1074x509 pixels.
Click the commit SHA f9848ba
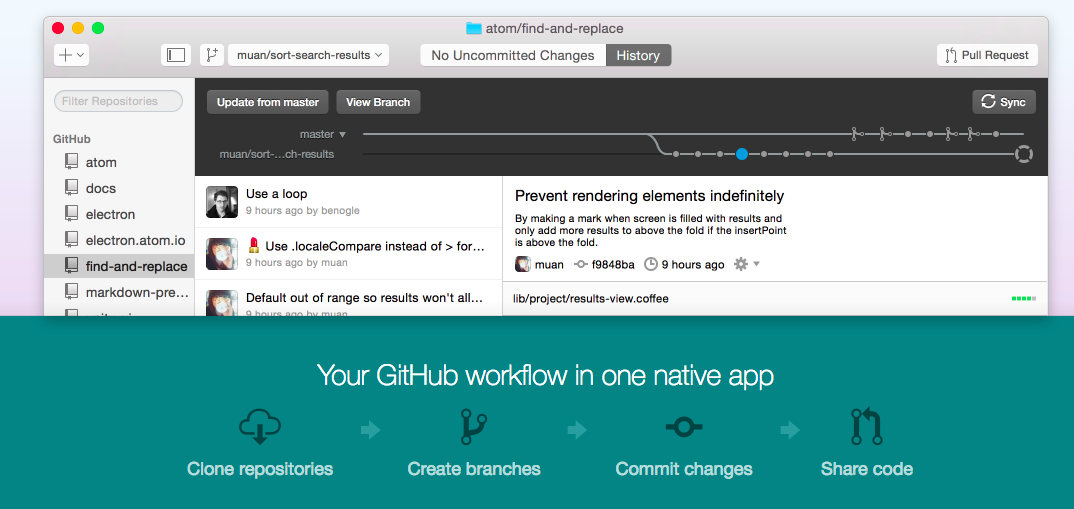[613, 264]
